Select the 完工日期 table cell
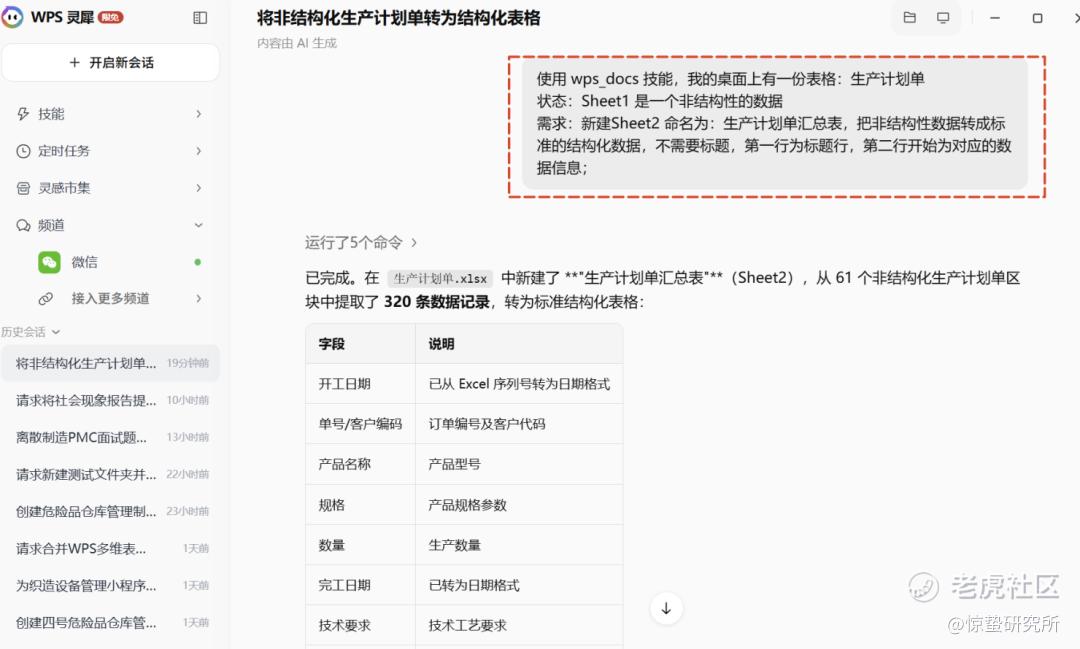The width and height of the screenshot is (1080, 649). pyautogui.click(x=360, y=585)
